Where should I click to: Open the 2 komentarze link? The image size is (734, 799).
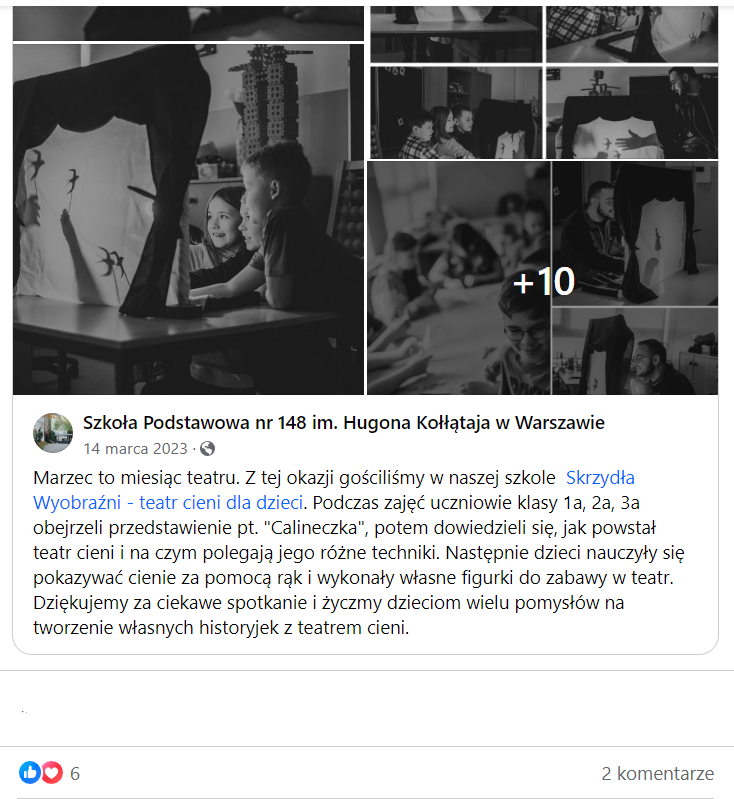click(x=658, y=774)
